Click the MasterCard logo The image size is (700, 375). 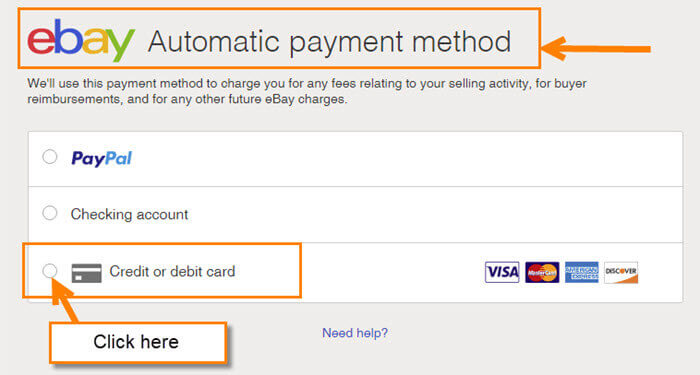(x=542, y=272)
